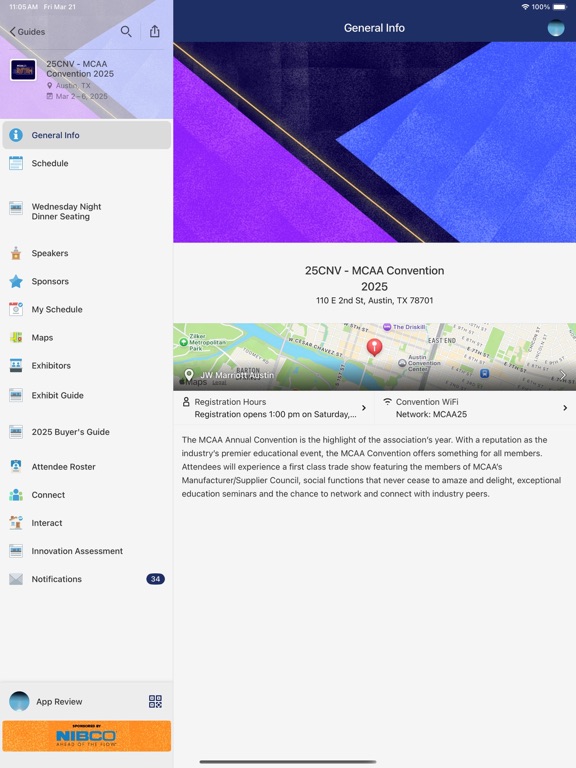Tap the profile avatar in top bar
Screen dimensions: 576x768
[x=556, y=28]
